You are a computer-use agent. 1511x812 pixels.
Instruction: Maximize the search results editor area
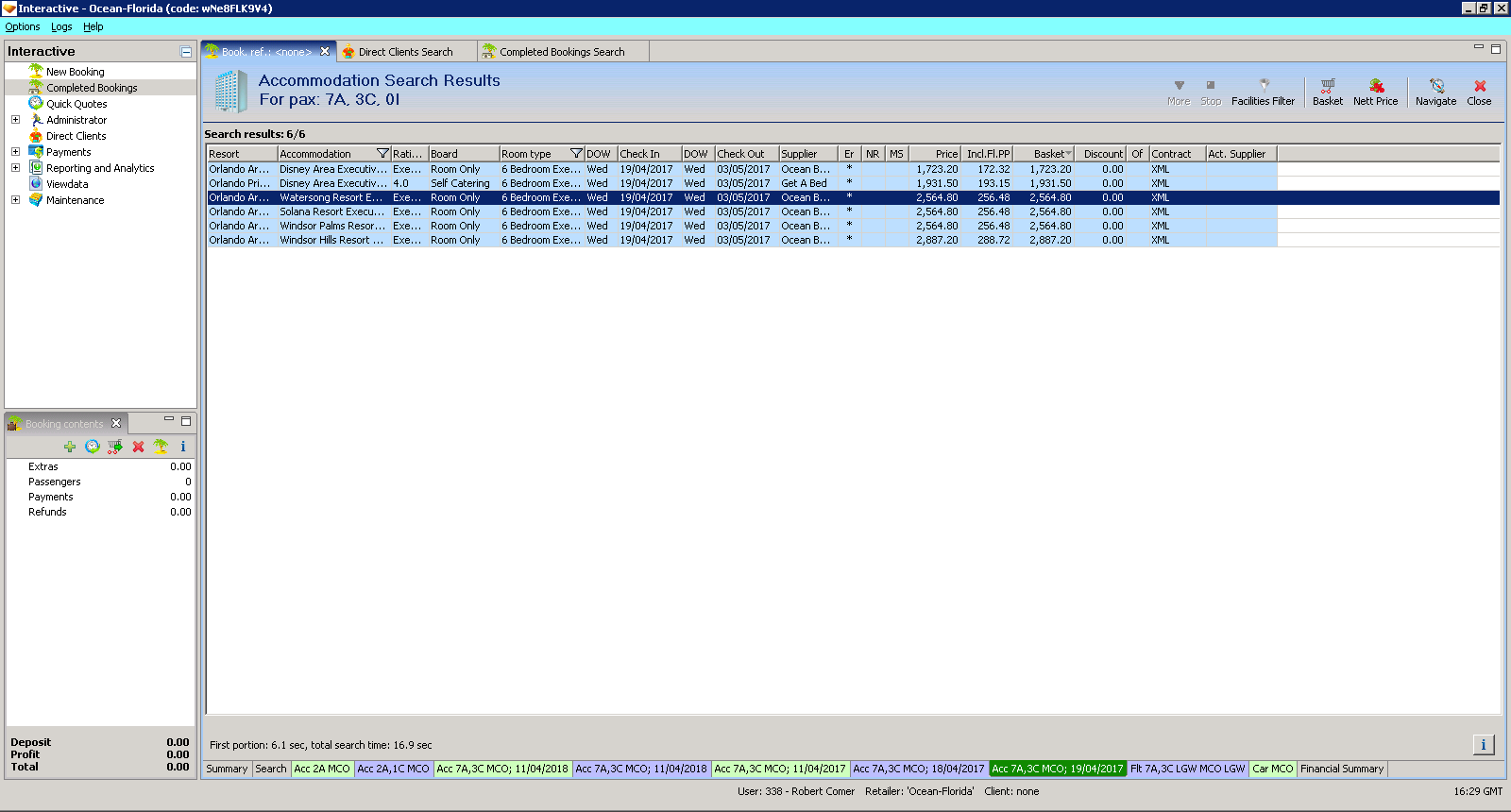pos(1496,48)
